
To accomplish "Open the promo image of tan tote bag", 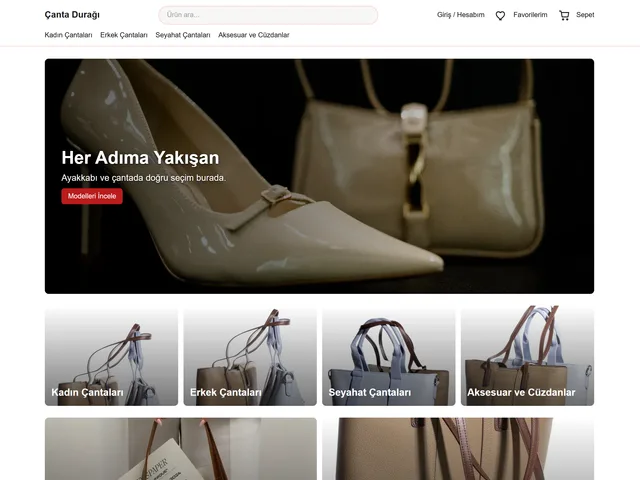I will [458, 449].
